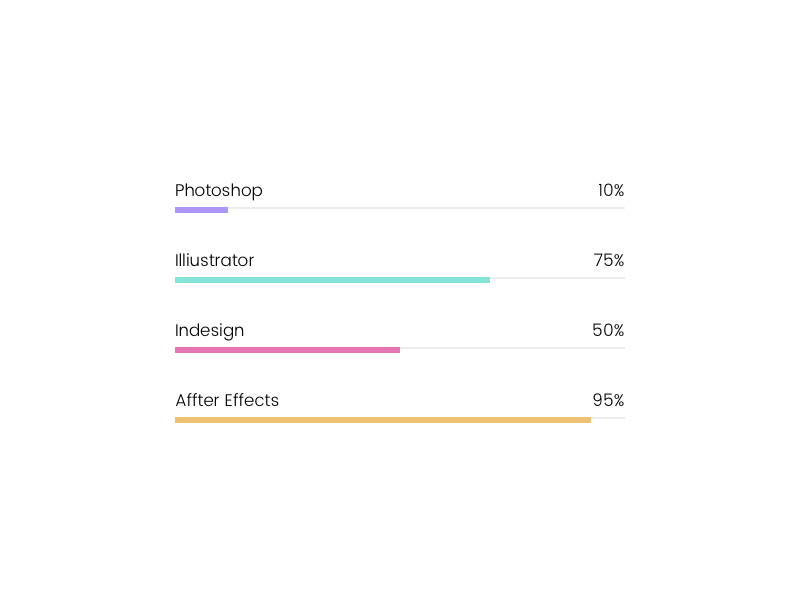Click the unfilled gray track of Photoshop bar
The width and height of the screenshot is (800, 600).
tap(426, 208)
